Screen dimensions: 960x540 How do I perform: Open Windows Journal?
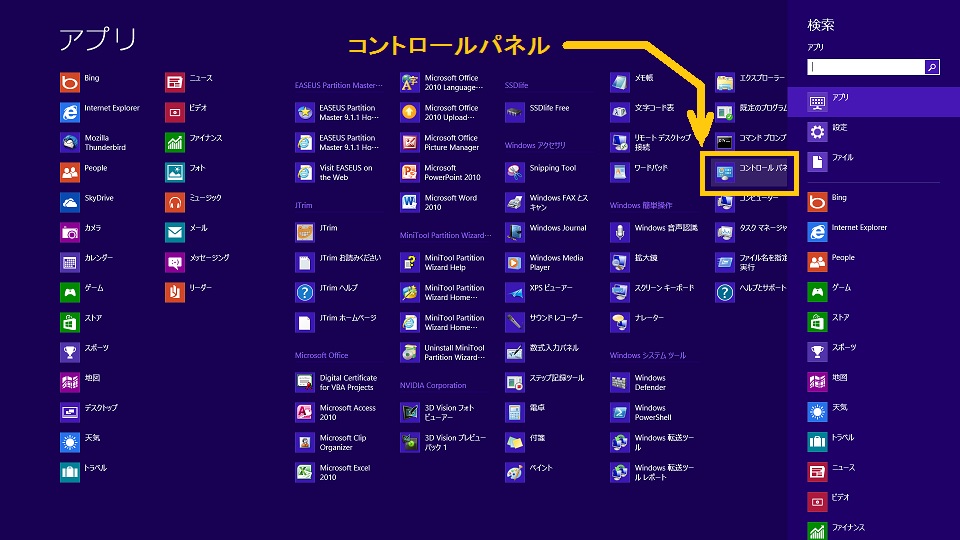[546, 232]
